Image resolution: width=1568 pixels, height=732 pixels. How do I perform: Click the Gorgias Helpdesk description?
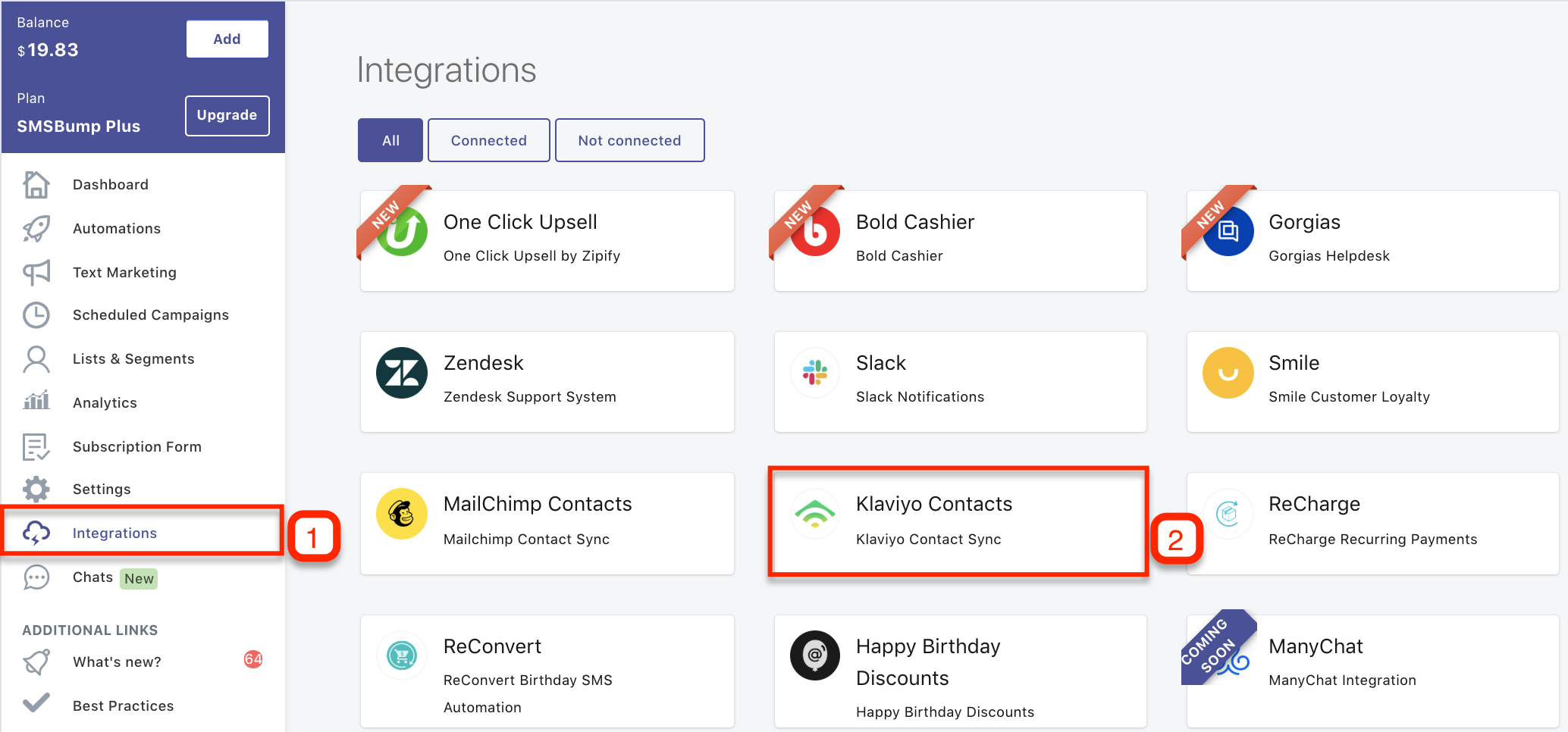[x=1329, y=256]
